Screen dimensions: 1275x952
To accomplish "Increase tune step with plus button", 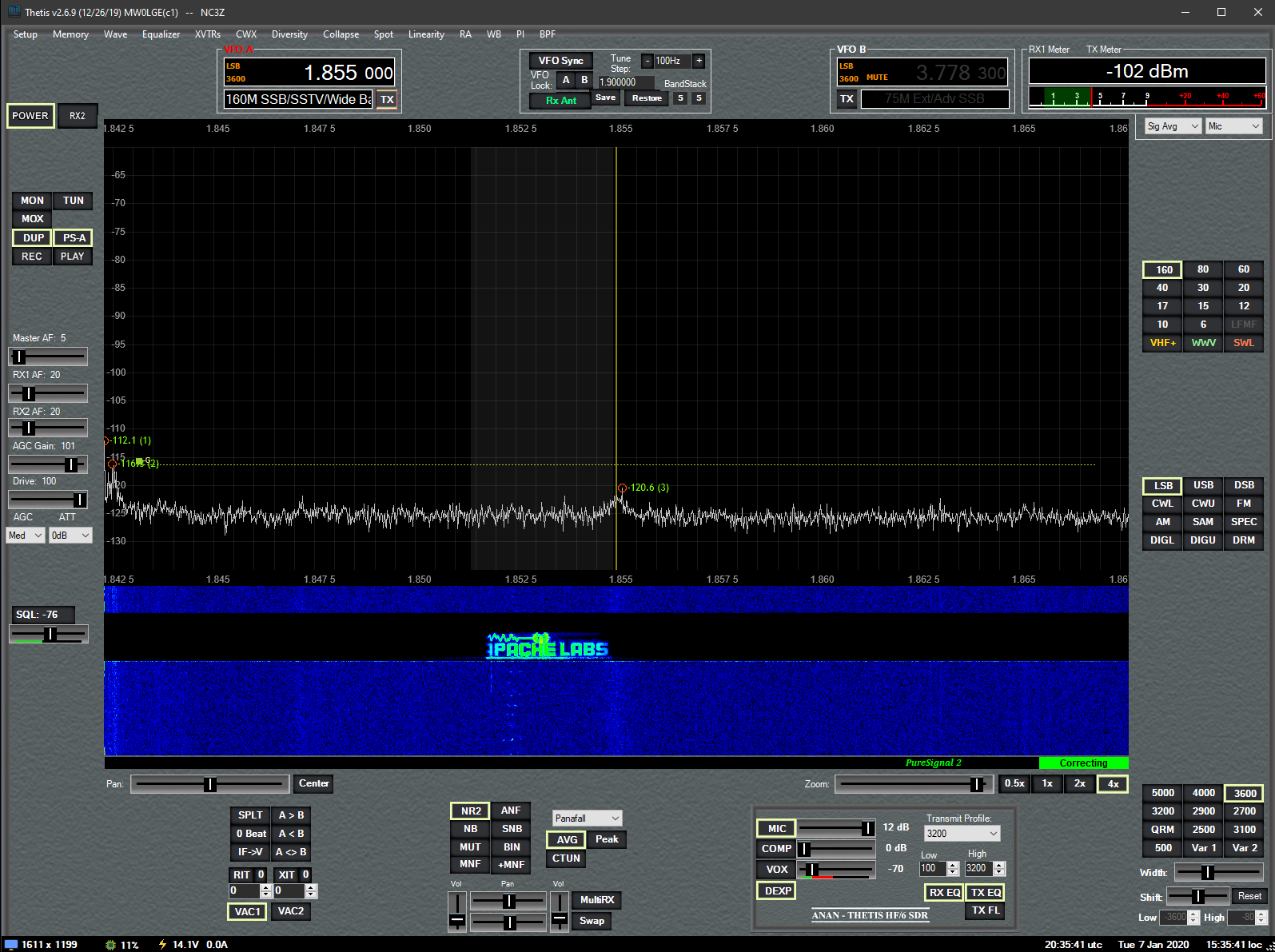I will [699, 61].
